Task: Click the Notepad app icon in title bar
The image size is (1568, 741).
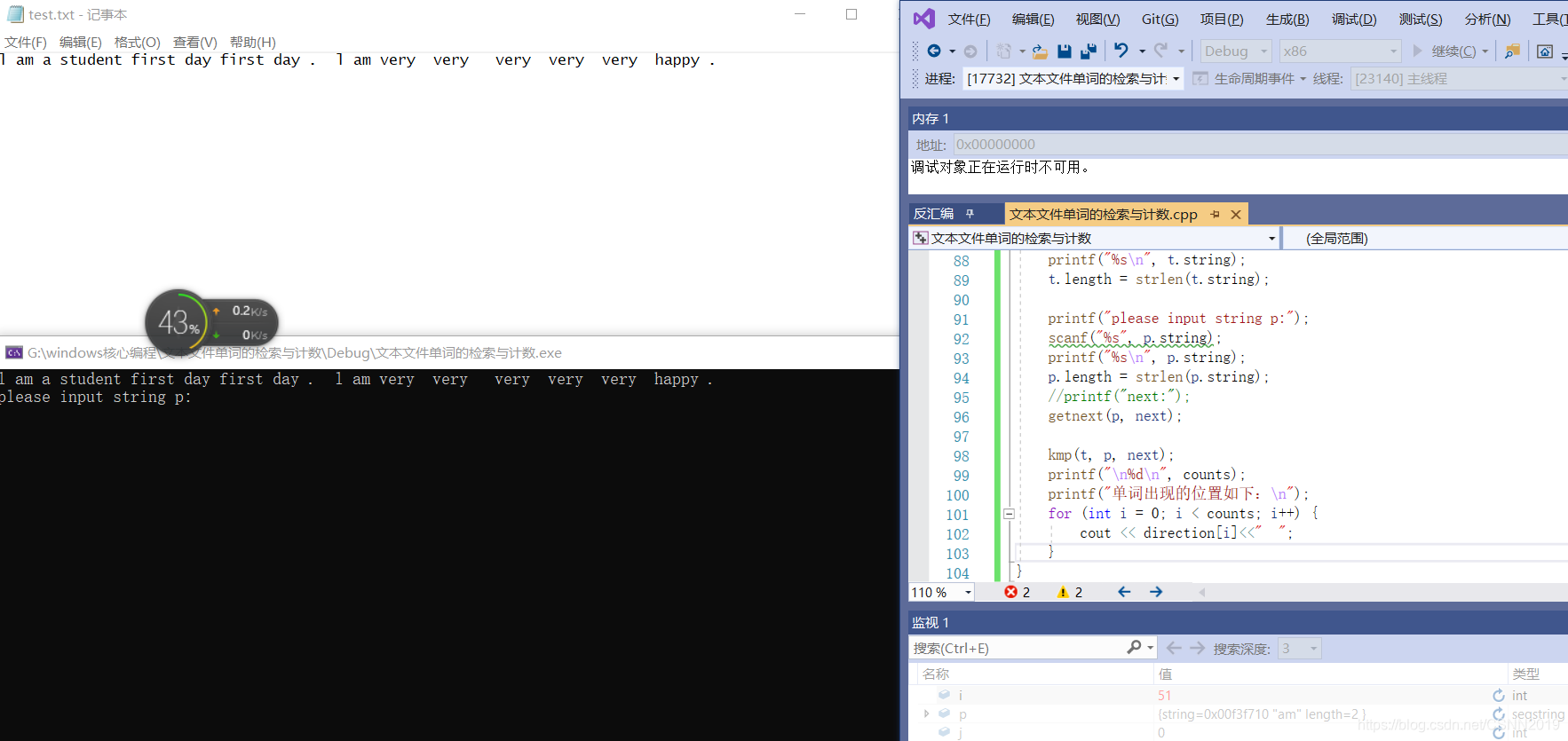Action: point(15,14)
